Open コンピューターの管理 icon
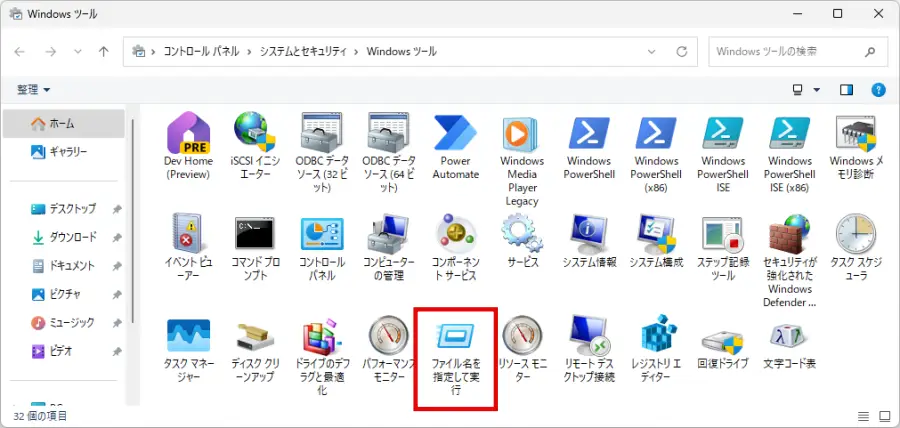900x428 pixels. coord(389,234)
